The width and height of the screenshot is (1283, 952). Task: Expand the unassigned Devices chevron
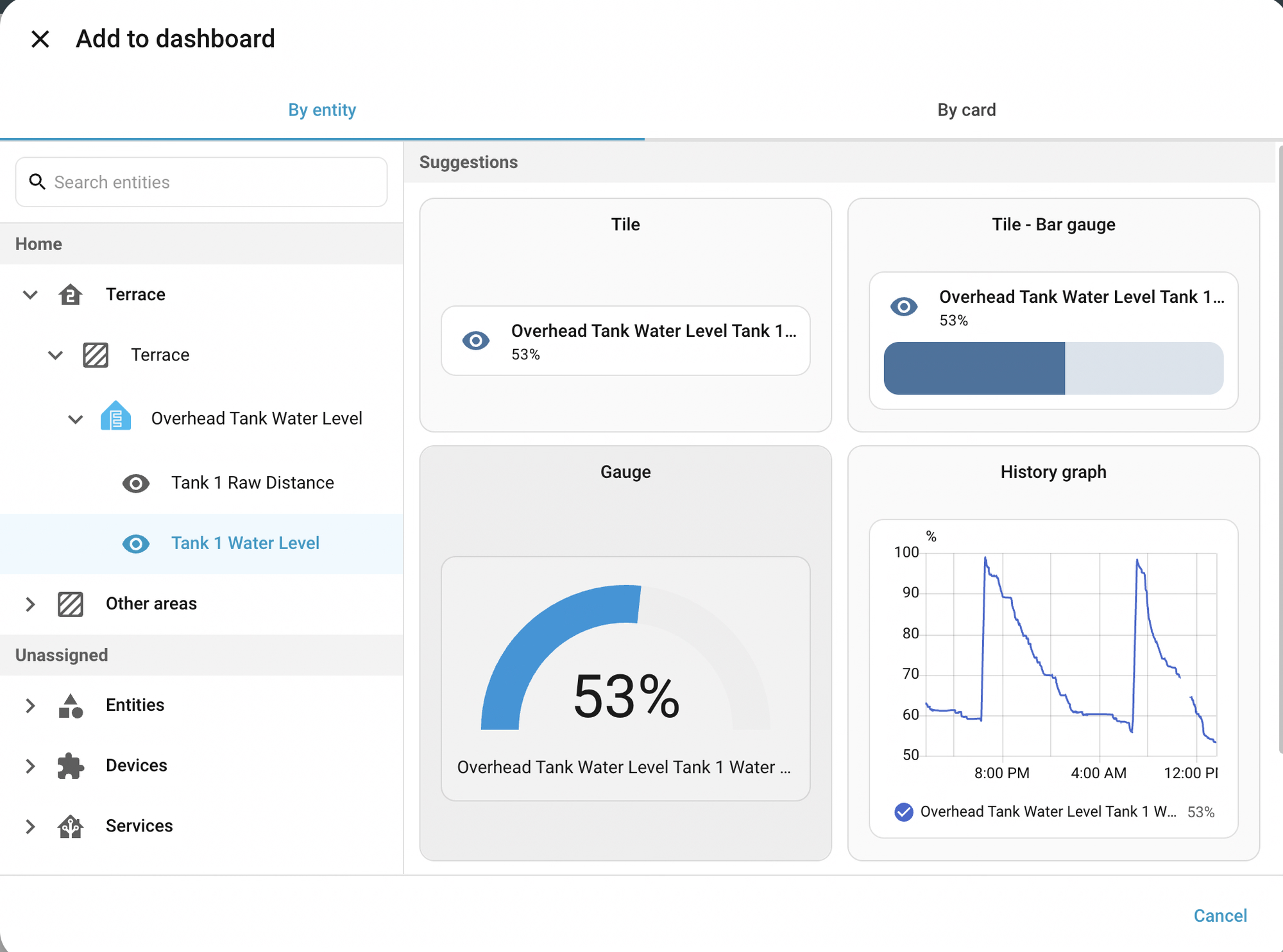click(x=30, y=766)
